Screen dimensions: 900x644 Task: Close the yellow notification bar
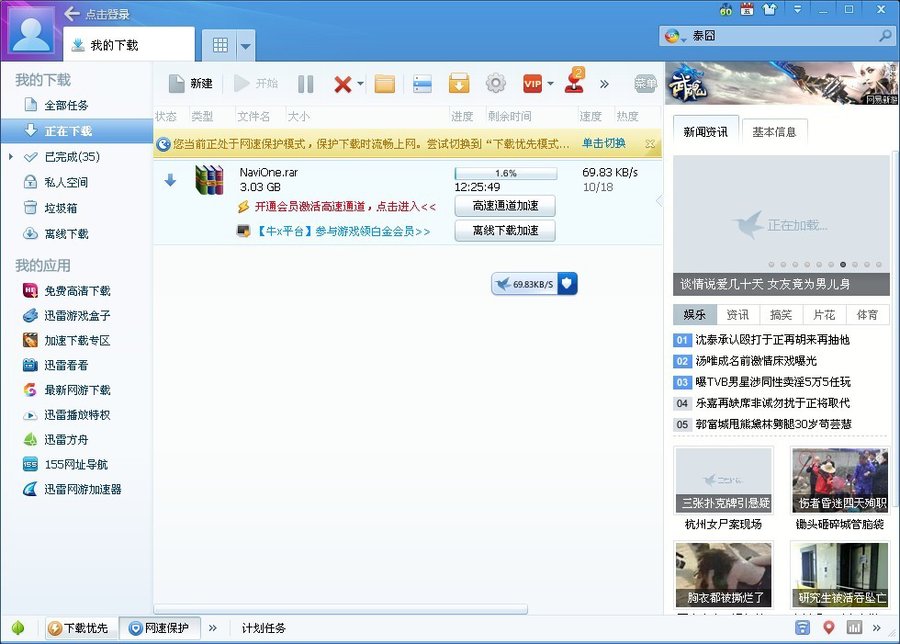tap(650, 143)
